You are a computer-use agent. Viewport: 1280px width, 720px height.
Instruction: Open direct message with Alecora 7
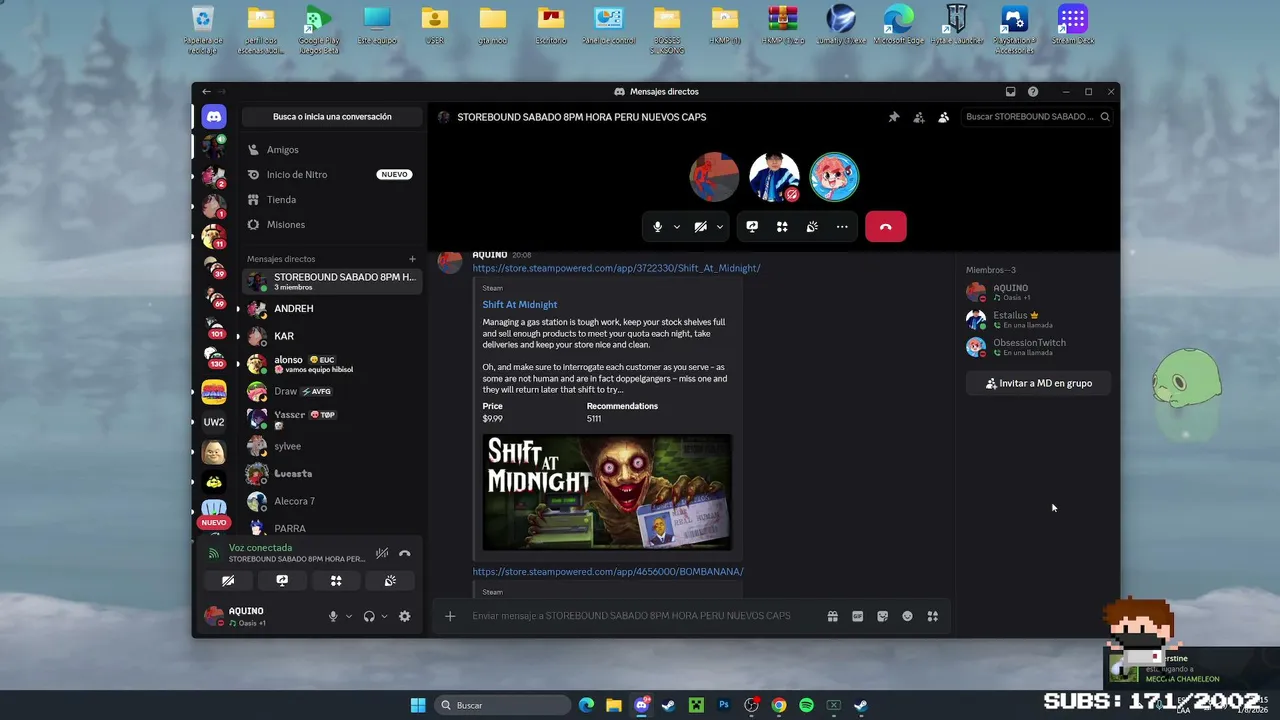[331, 501]
